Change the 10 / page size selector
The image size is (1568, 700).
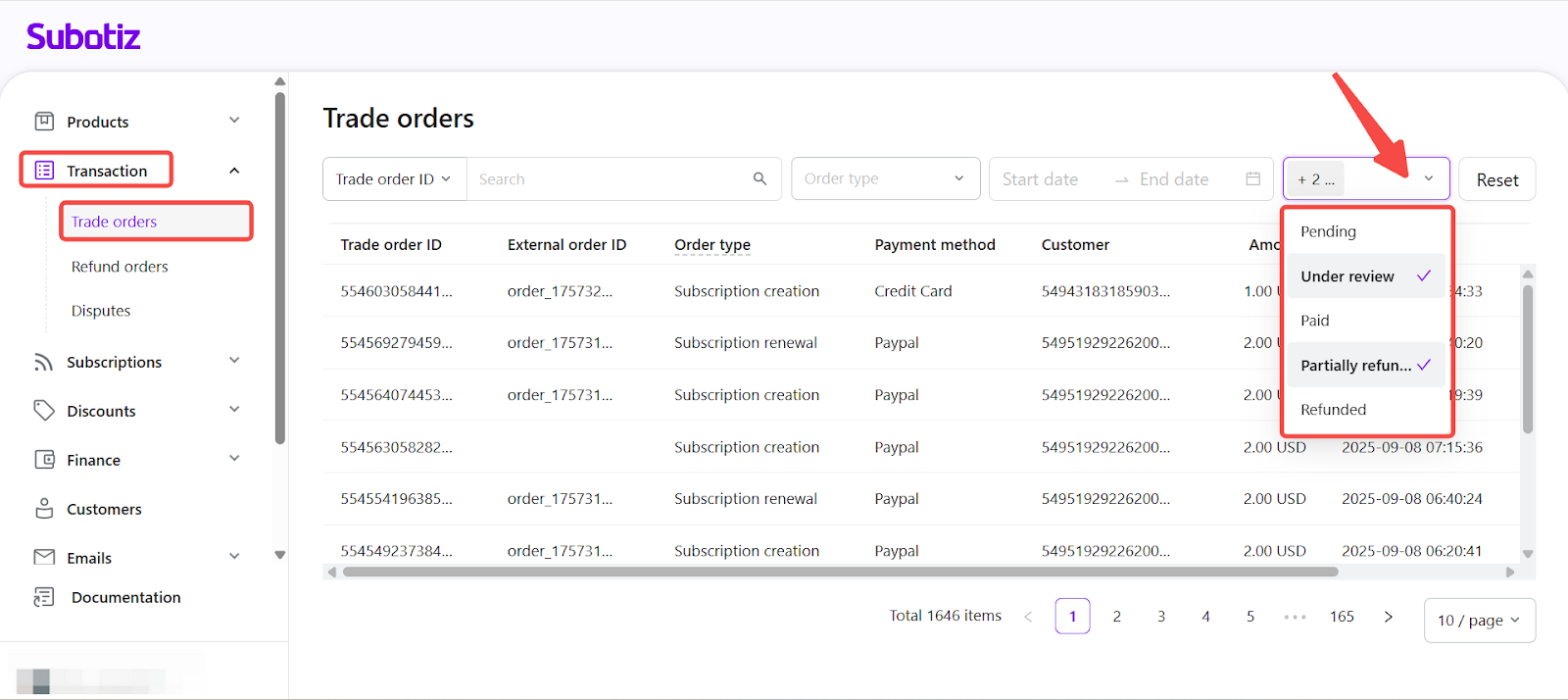1478,620
